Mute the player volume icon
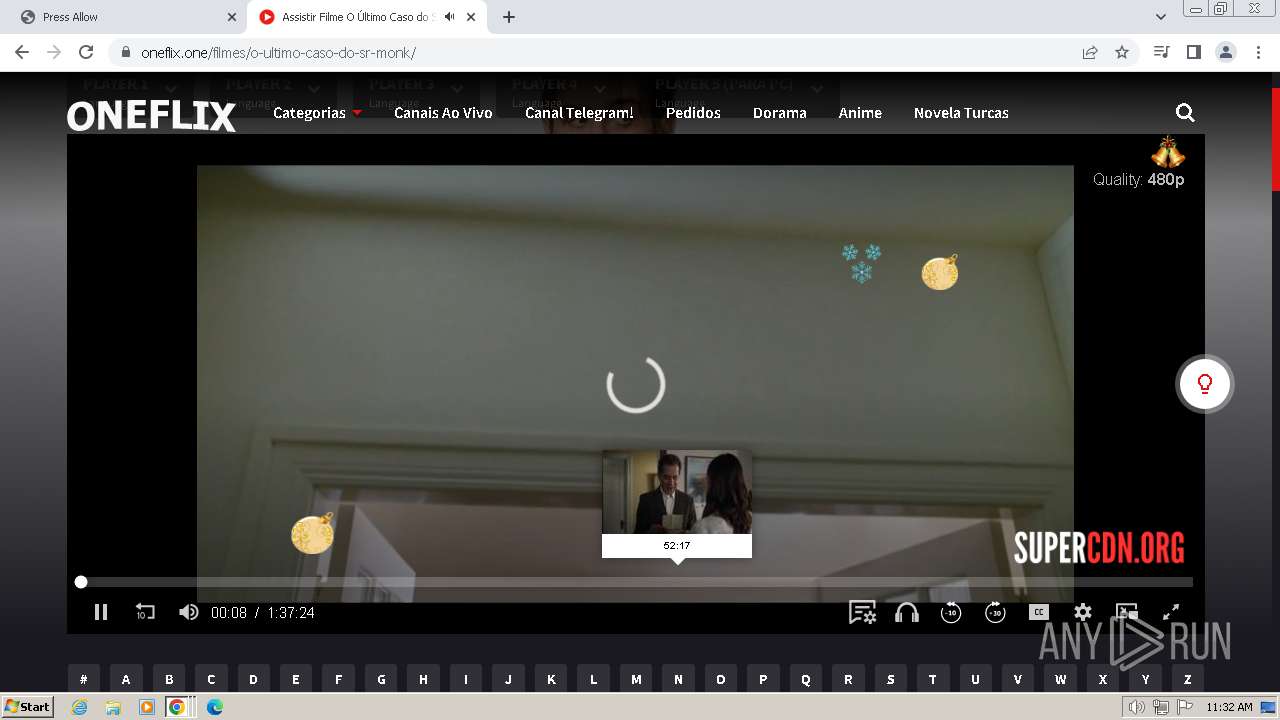The width and height of the screenshot is (1280, 720). point(188,612)
